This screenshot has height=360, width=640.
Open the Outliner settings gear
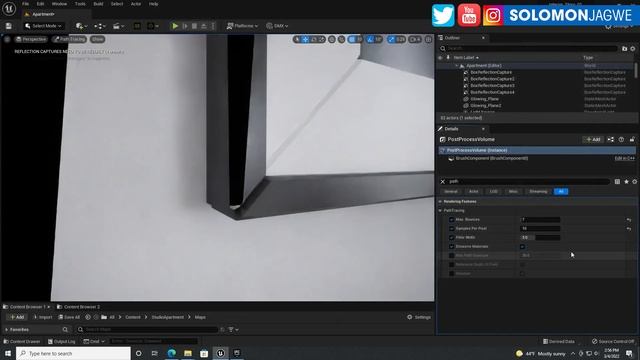tap(633, 49)
